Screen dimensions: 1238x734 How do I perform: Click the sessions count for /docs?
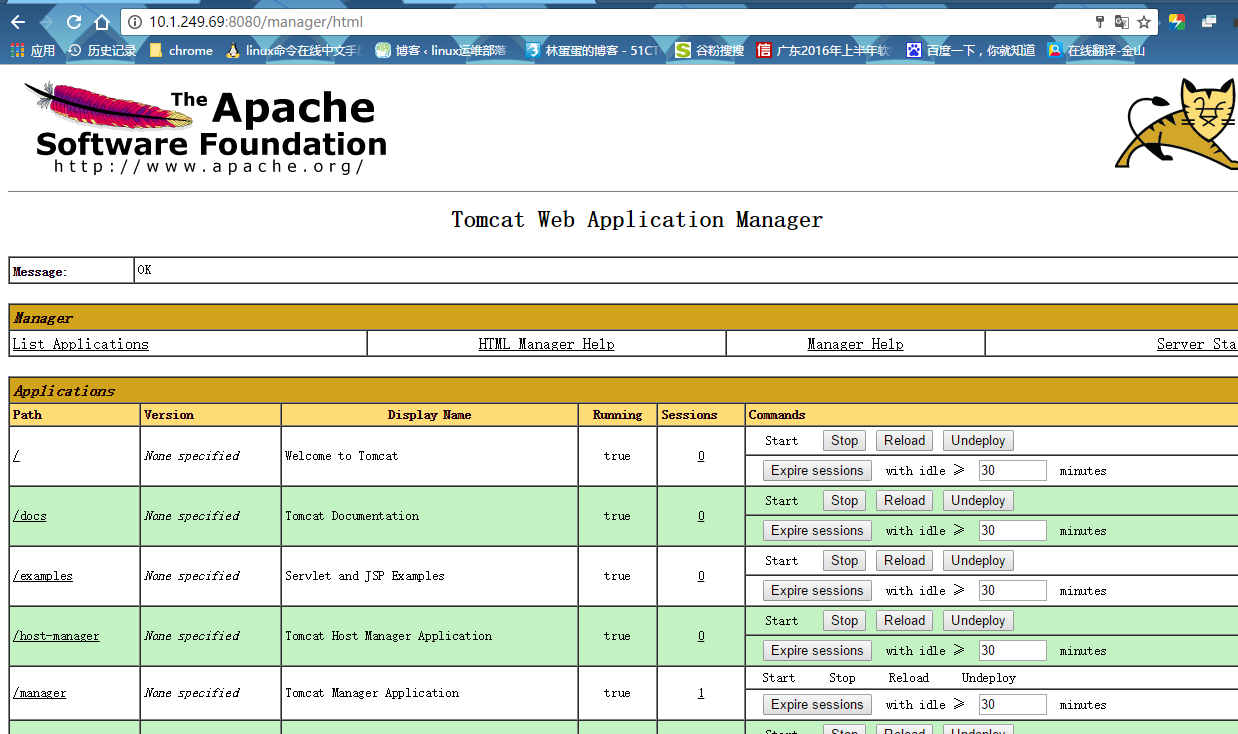pos(701,516)
